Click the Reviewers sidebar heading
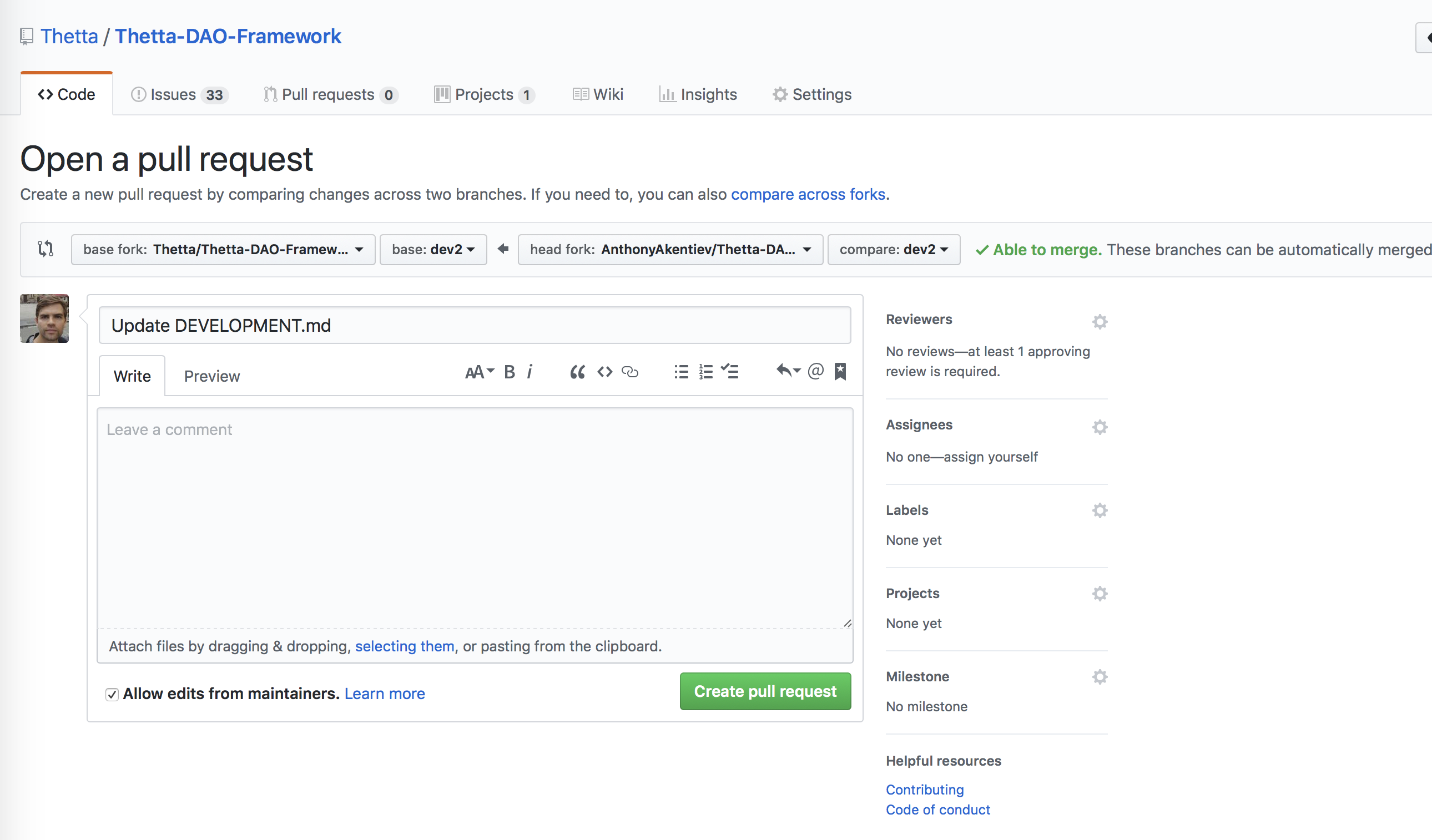Image resolution: width=1432 pixels, height=840 pixels. click(919, 319)
